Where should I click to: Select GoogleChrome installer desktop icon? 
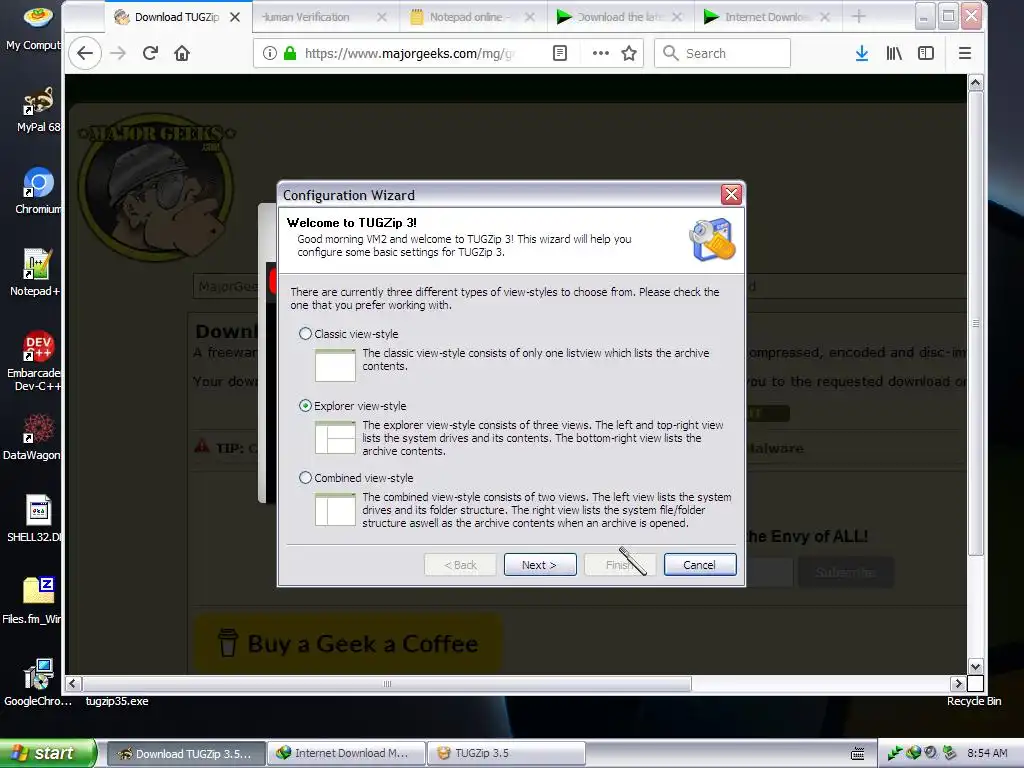pos(38,682)
